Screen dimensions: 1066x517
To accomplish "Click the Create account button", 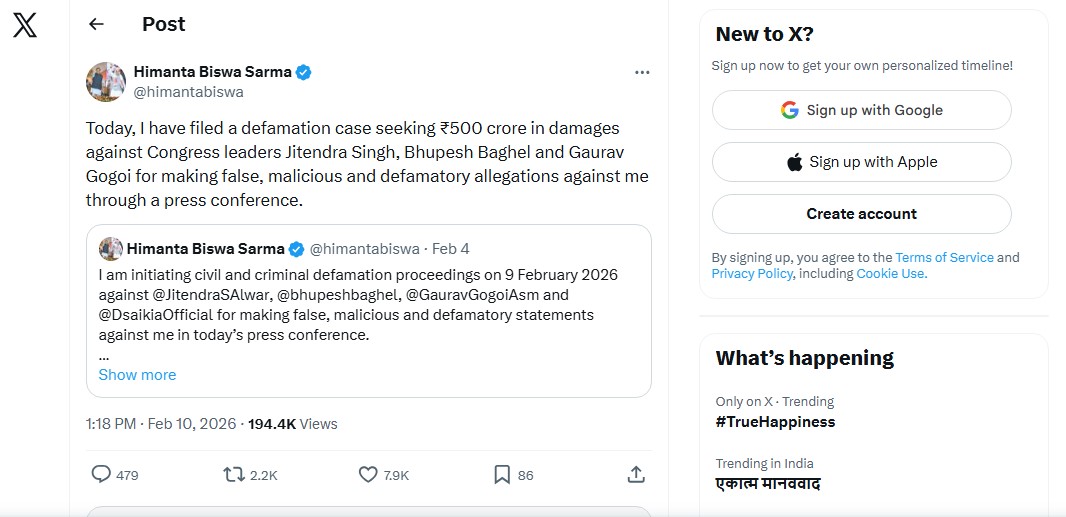I will pyautogui.click(x=861, y=214).
